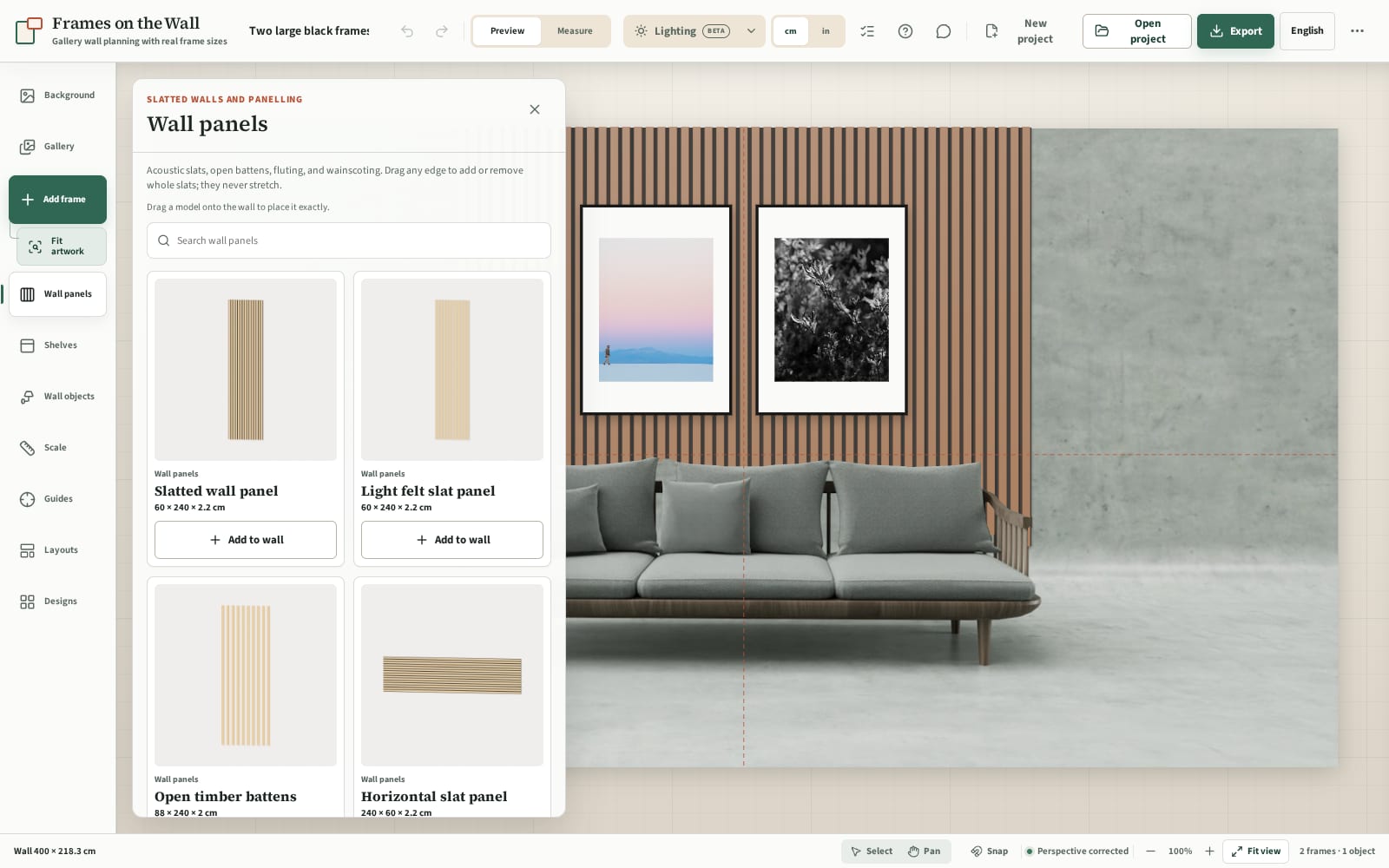Switch to Measure mode
1389x868 pixels.
click(575, 31)
